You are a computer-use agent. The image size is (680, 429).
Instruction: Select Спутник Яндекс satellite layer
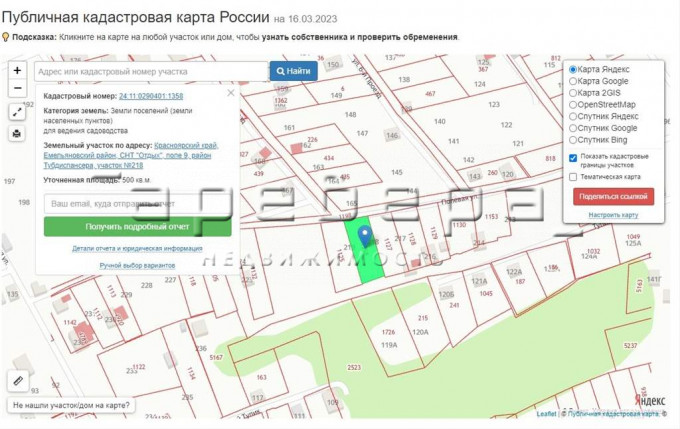[x=573, y=116]
